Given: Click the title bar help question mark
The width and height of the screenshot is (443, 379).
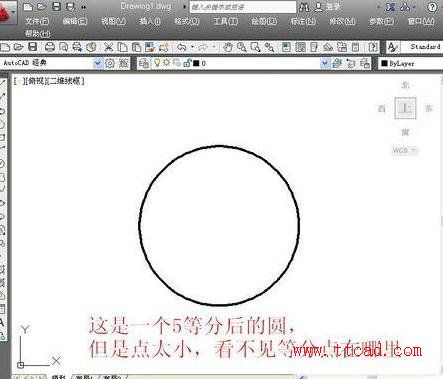Looking at the screenshot, I should (x=432, y=7).
